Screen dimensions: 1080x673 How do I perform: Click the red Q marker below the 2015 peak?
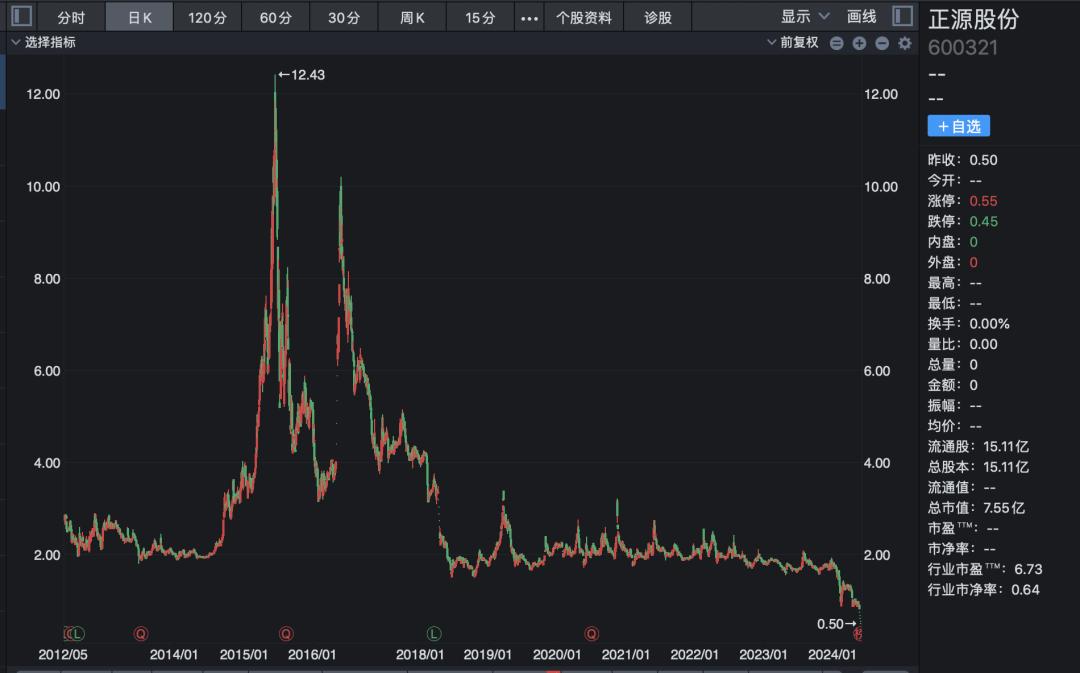tap(286, 633)
